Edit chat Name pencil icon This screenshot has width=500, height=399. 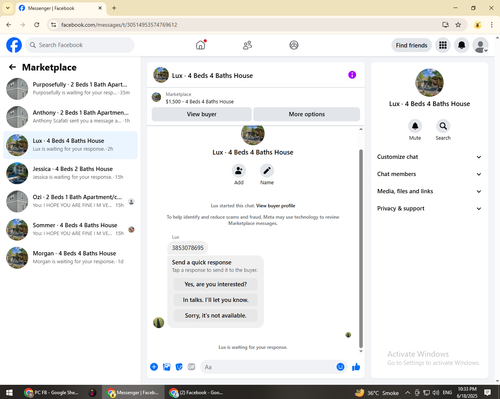[x=267, y=171]
